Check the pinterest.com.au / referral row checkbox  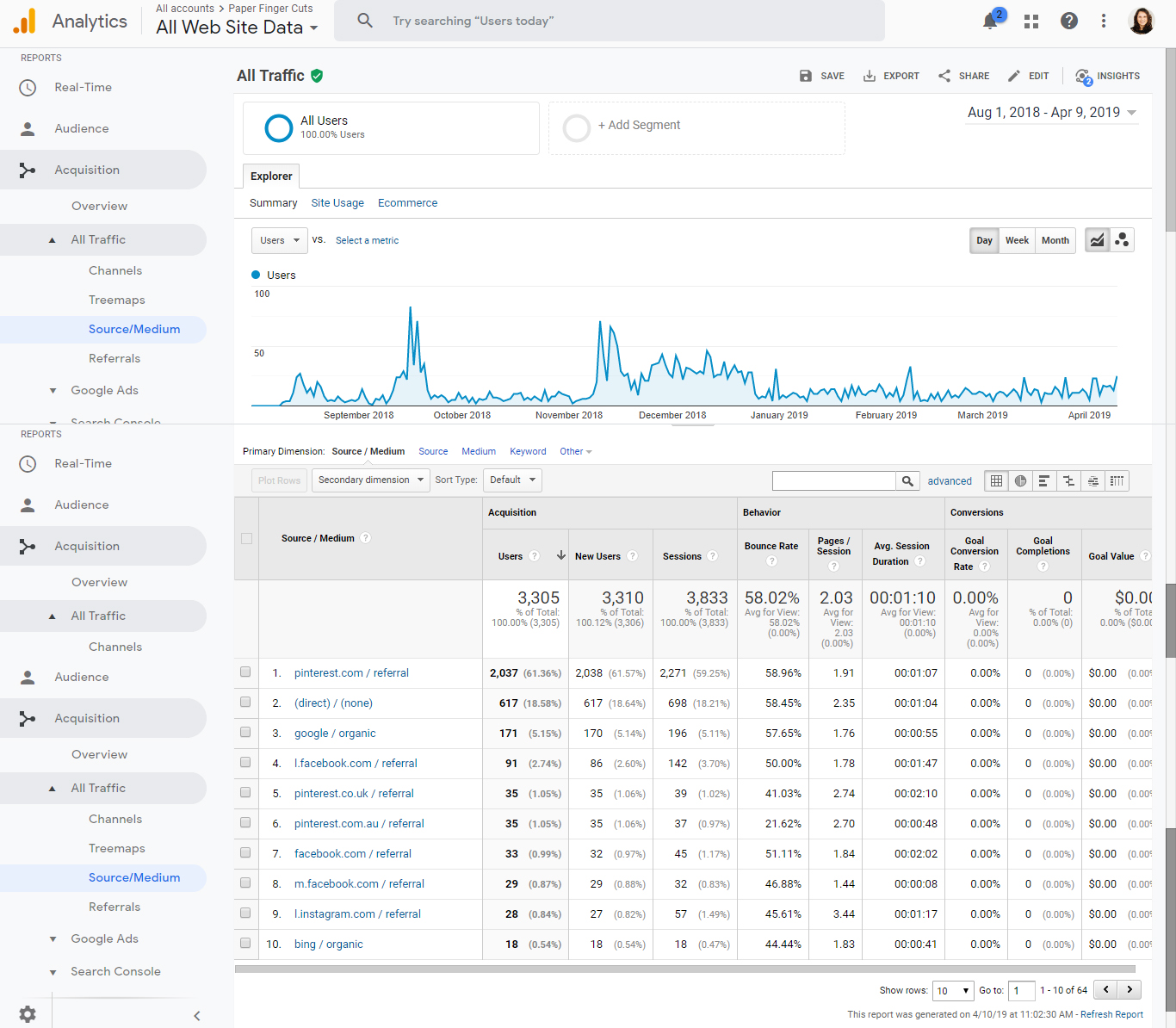(x=245, y=823)
